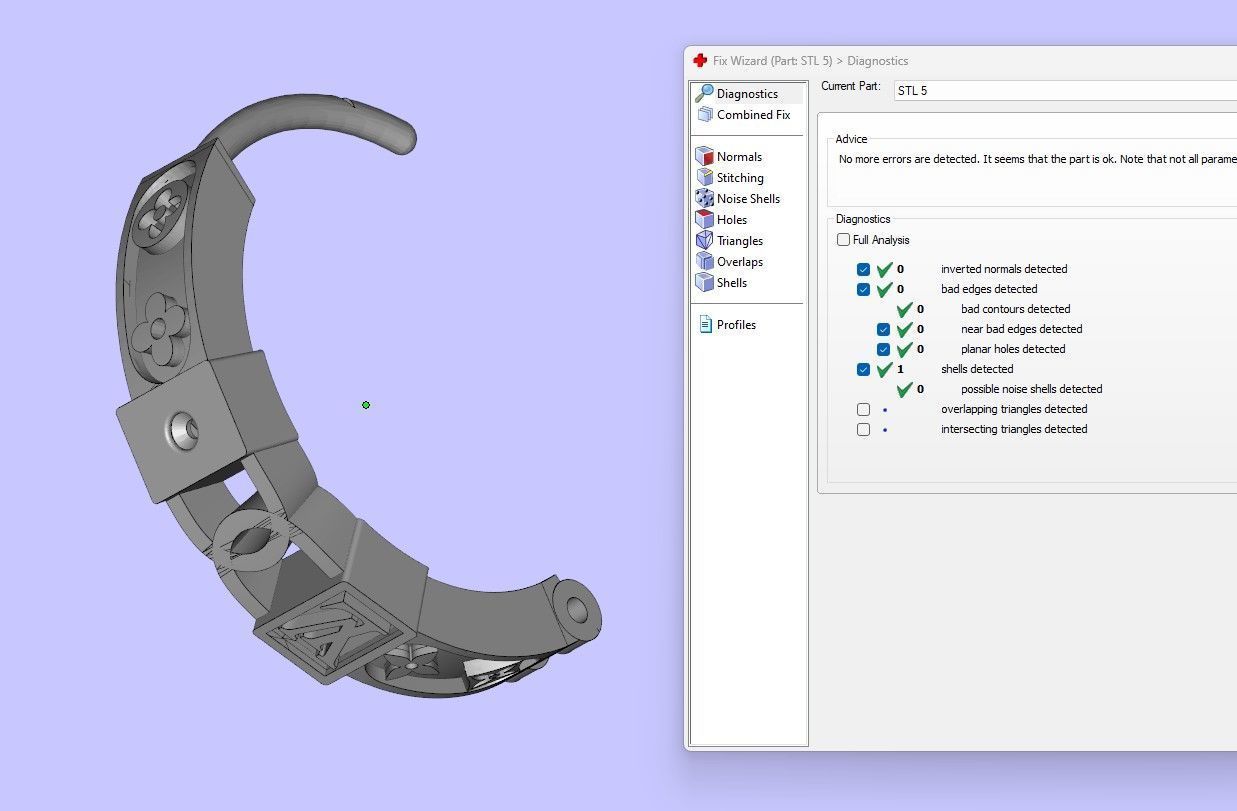Open the Shells tool icon
Viewport: 1237px width, 811px height.
(704, 282)
